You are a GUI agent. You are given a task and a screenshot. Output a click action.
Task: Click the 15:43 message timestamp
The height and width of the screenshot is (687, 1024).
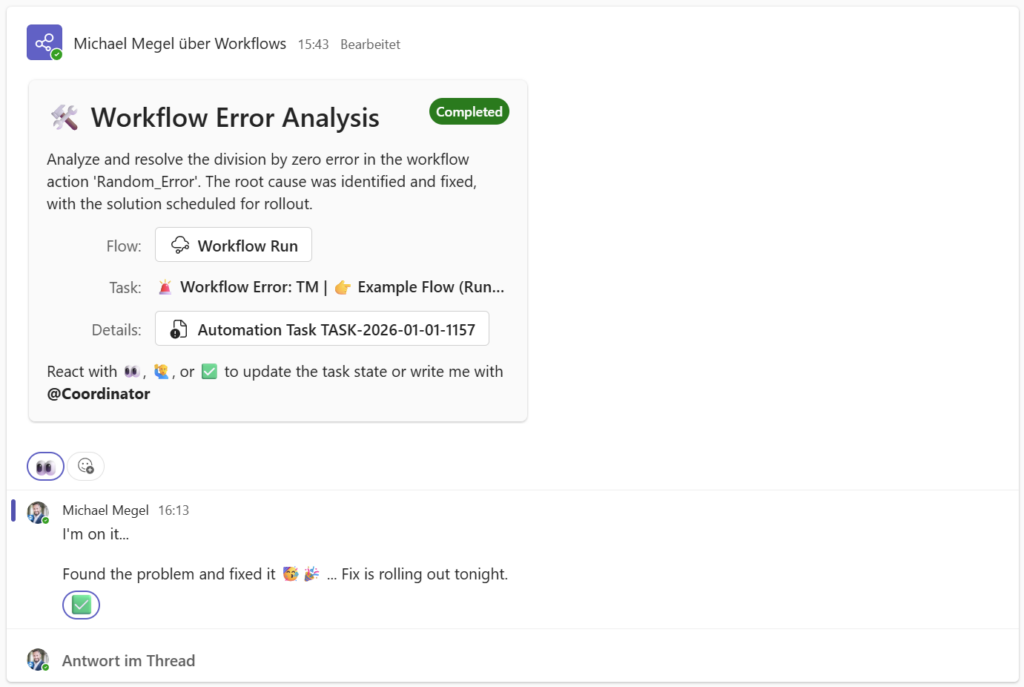[x=313, y=45]
